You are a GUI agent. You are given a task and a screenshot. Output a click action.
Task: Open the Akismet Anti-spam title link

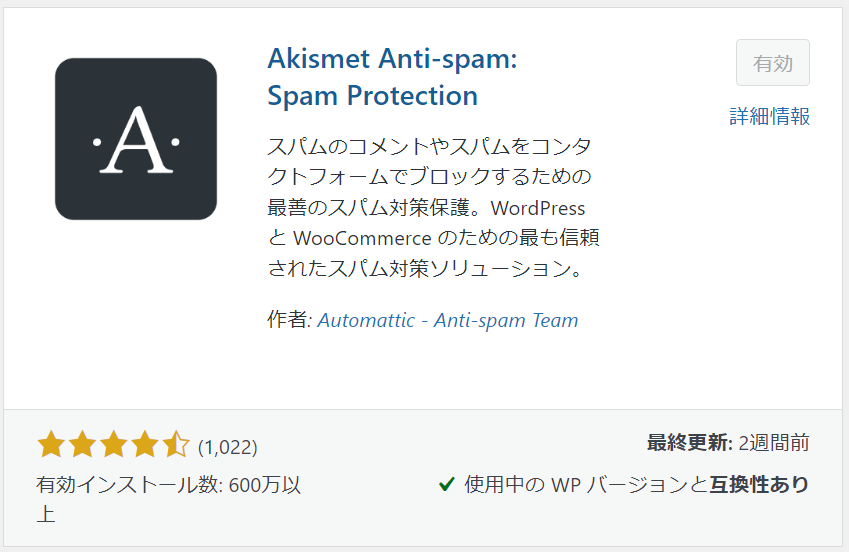point(392,77)
